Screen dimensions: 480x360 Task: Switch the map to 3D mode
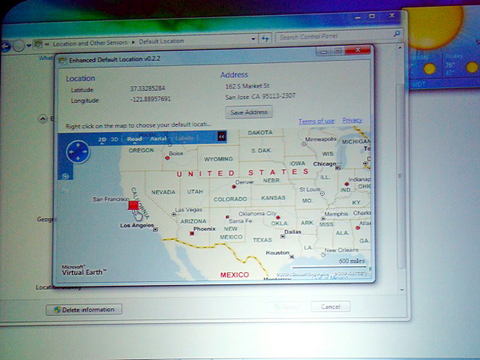[x=114, y=139]
